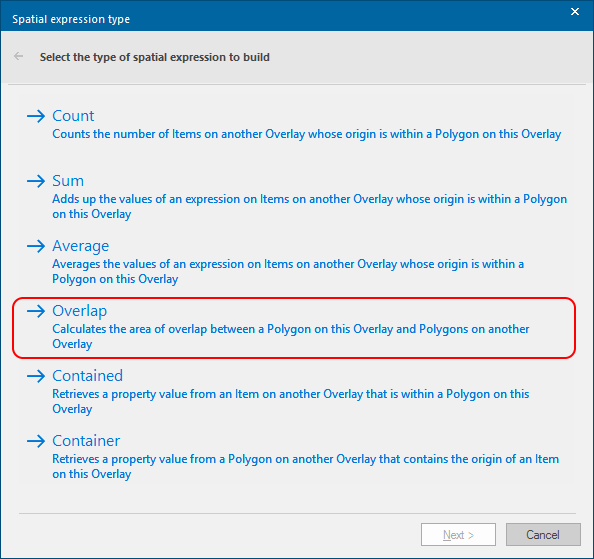Click the Overlap area calculation description
Viewport: 594px width, 559px height.
(291, 336)
